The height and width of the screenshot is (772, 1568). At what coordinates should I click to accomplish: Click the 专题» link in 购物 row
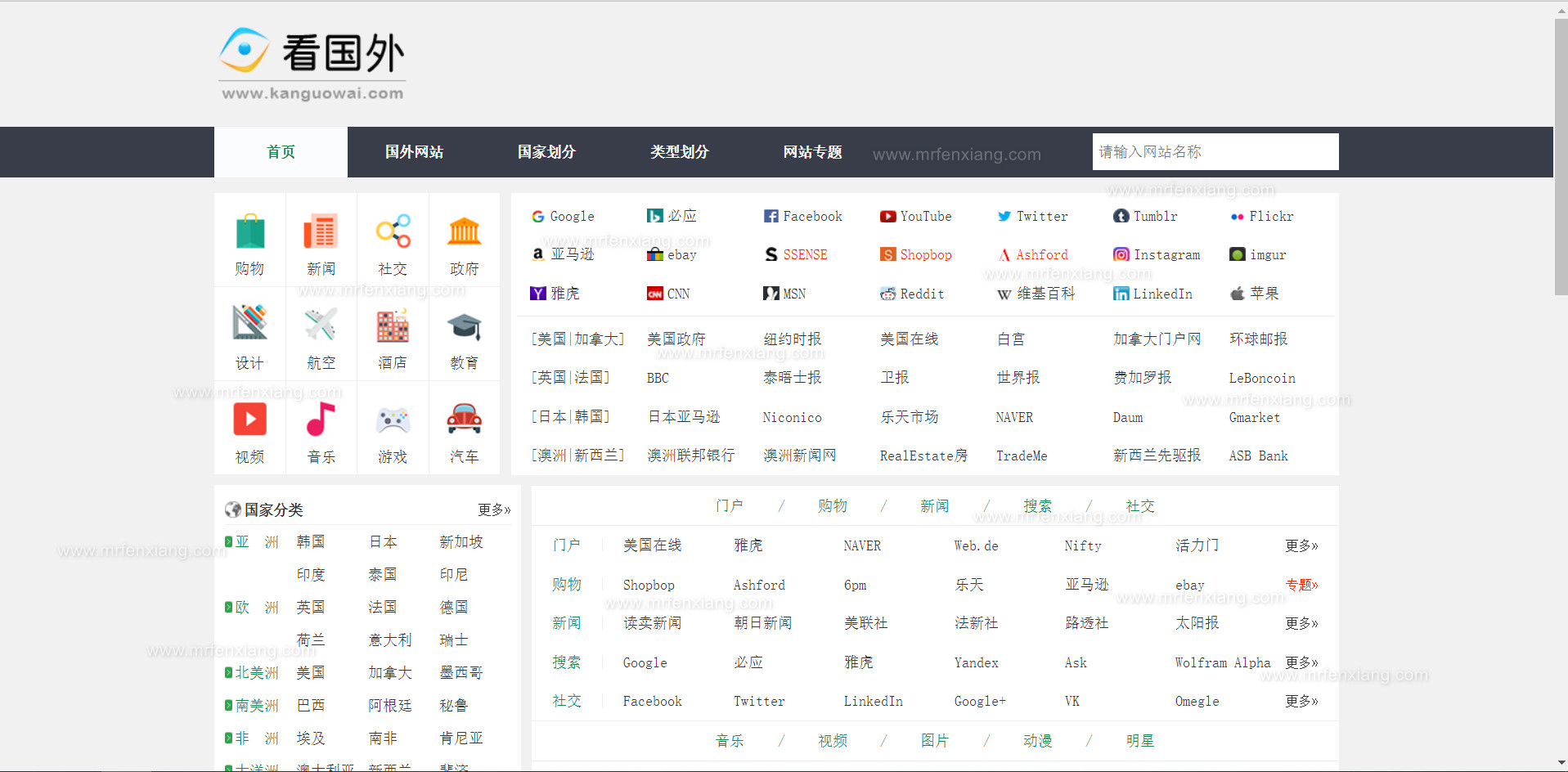pos(1301,585)
